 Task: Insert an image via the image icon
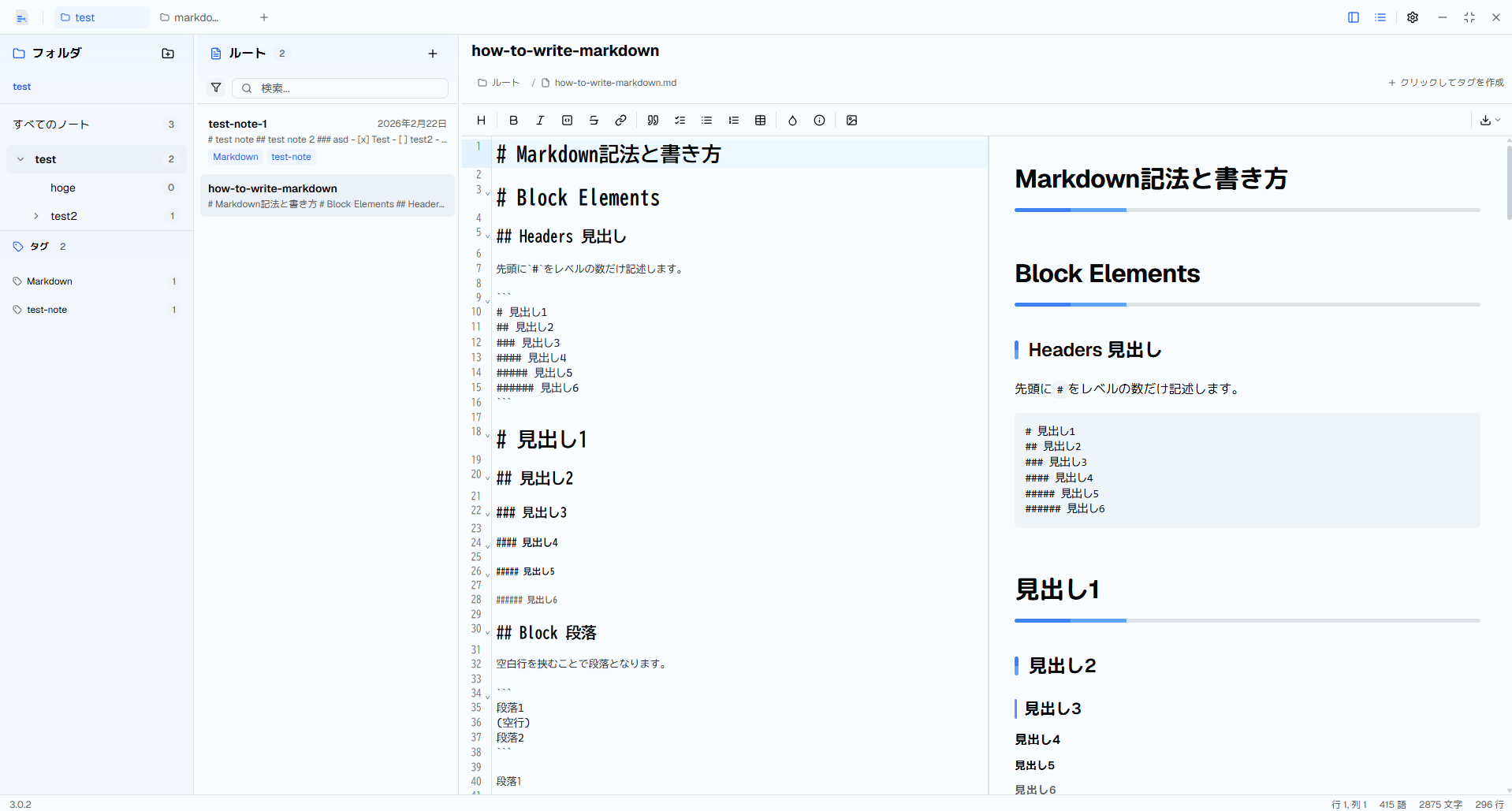(x=851, y=121)
